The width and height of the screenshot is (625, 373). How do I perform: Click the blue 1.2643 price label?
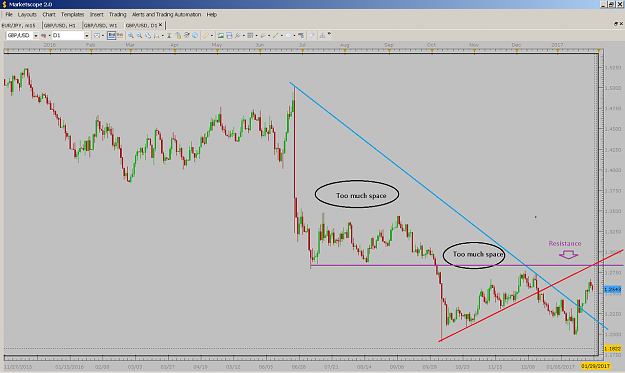point(612,289)
